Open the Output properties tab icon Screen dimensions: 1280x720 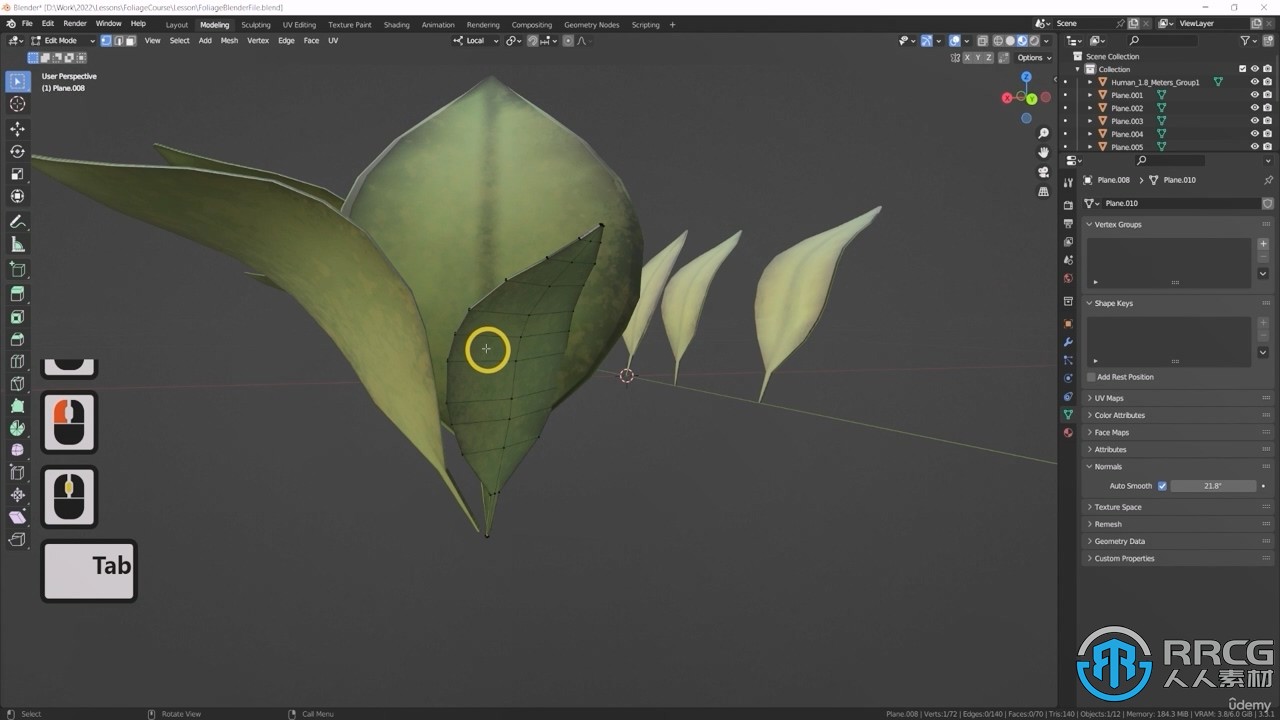pyautogui.click(x=1068, y=223)
